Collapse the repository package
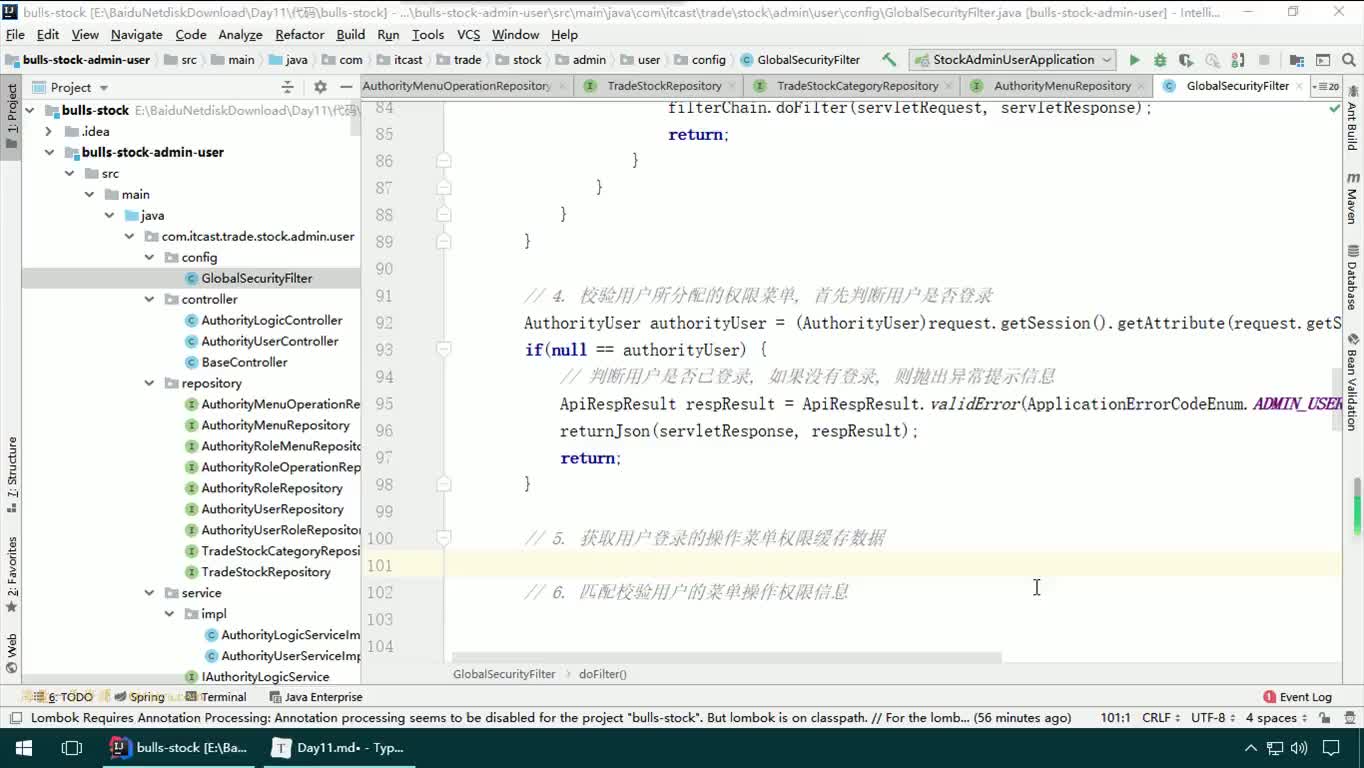 (149, 383)
